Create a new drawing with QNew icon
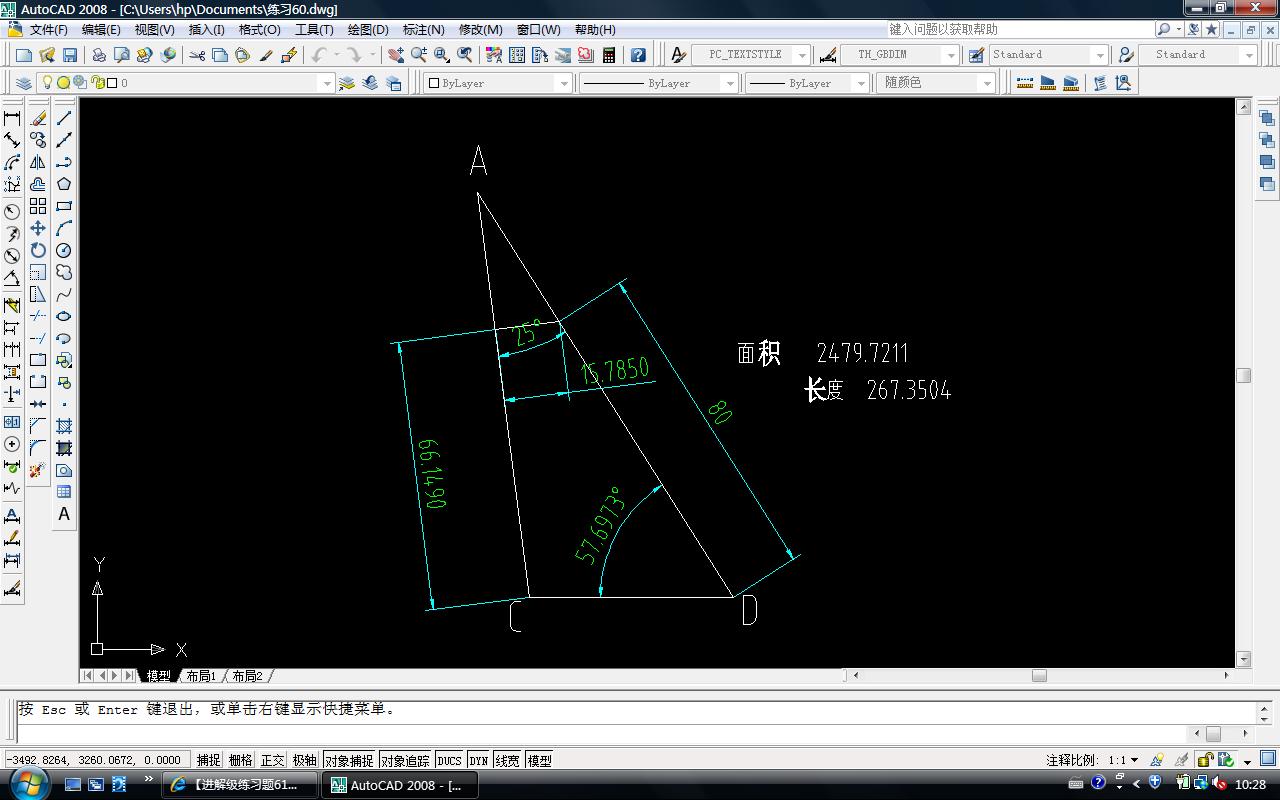This screenshot has width=1280, height=800. [x=24, y=55]
